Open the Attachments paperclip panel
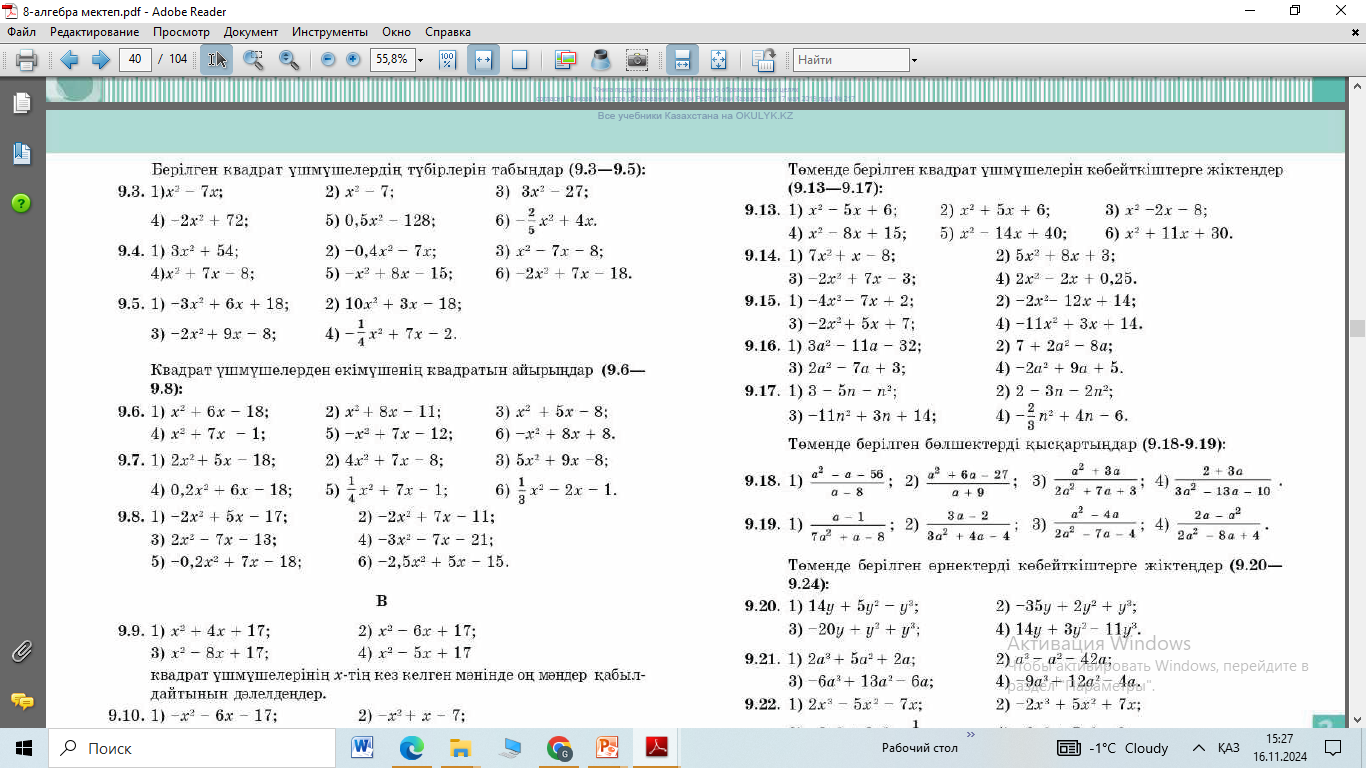Image resolution: width=1366 pixels, height=768 pixels. click(x=22, y=652)
